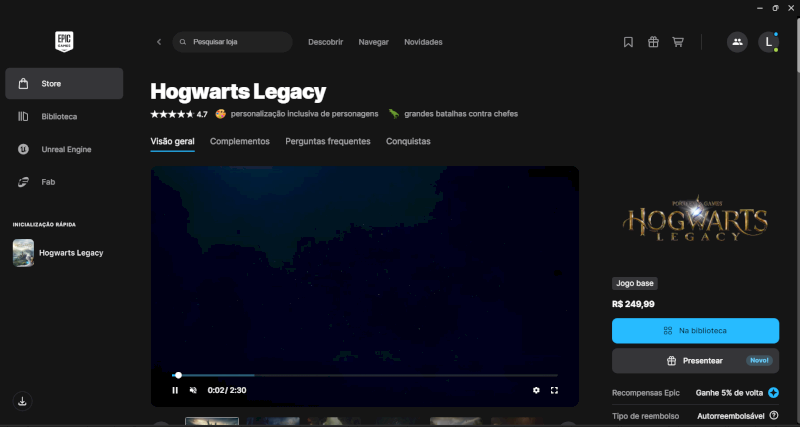Click the 0:02/ 2:30 time display
Image resolution: width=800 pixels, height=427 pixels.
click(227, 390)
